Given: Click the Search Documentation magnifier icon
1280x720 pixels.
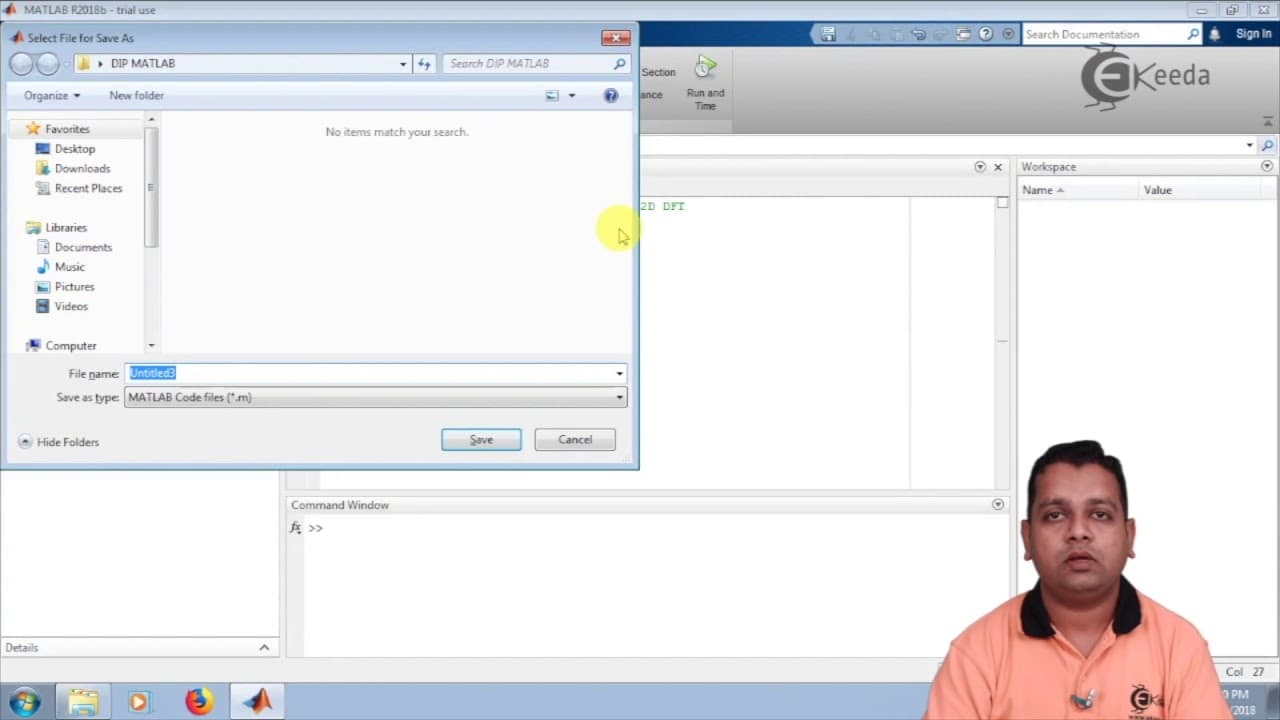Looking at the screenshot, I should pyautogui.click(x=1193, y=34).
